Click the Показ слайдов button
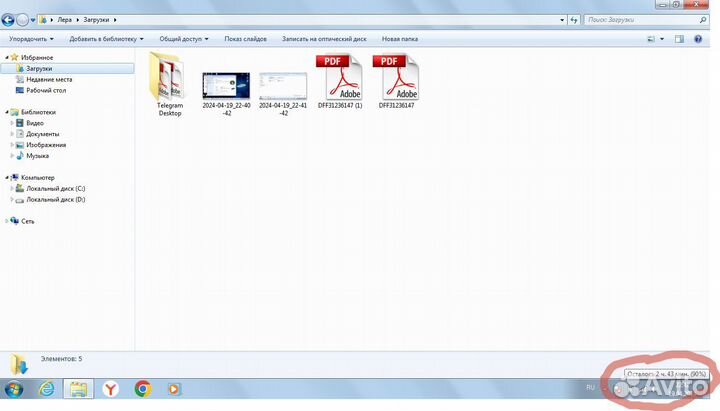 coord(245,39)
